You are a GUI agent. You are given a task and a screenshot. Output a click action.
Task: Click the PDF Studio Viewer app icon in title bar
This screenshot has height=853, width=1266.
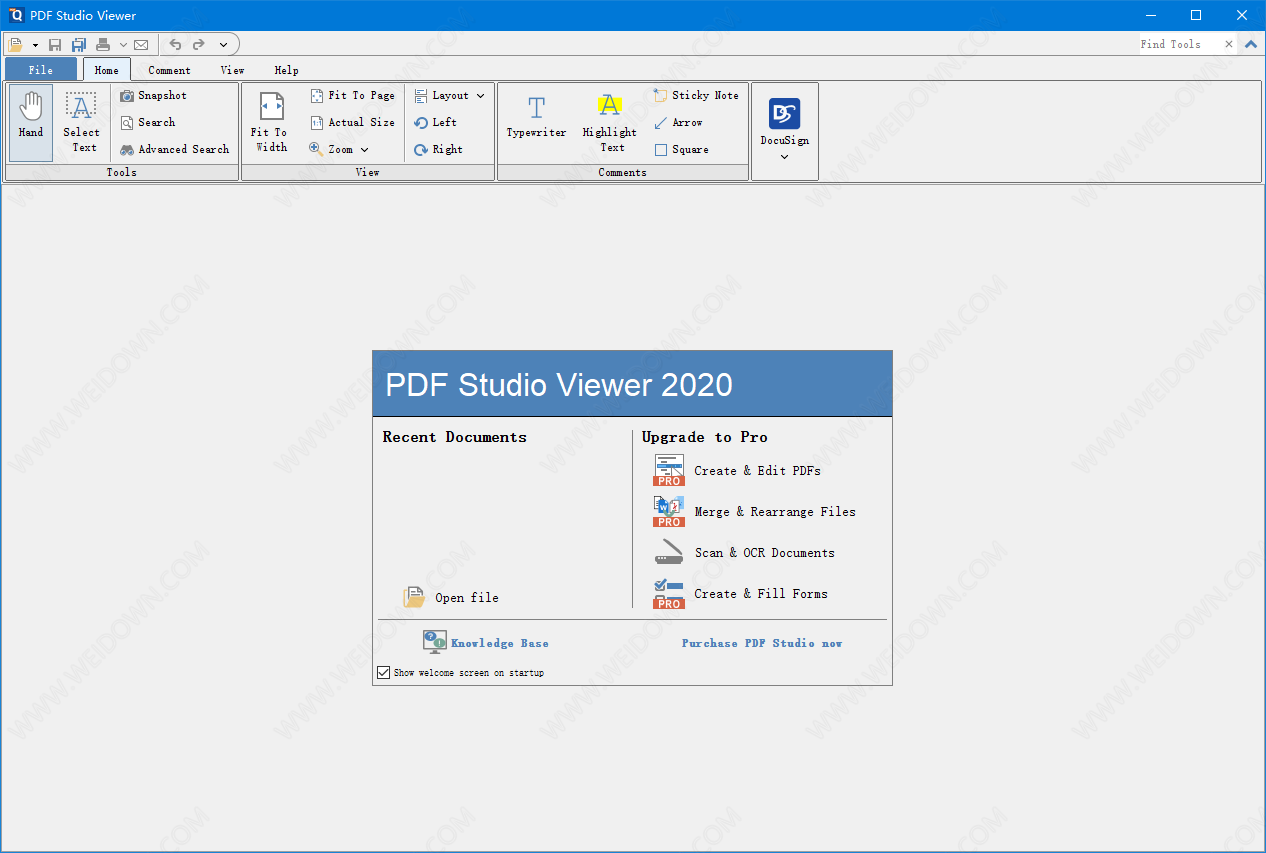coord(16,15)
